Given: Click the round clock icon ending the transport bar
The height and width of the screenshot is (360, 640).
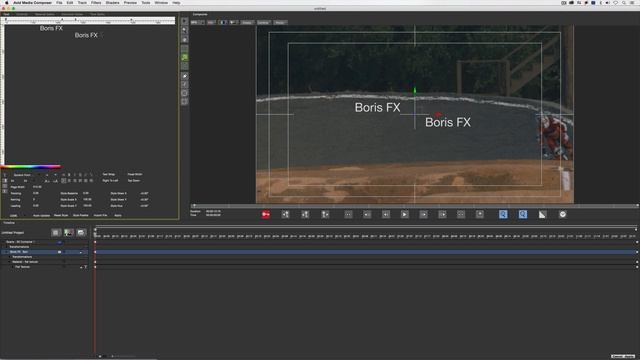Looking at the screenshot, I should pos(563,214).
